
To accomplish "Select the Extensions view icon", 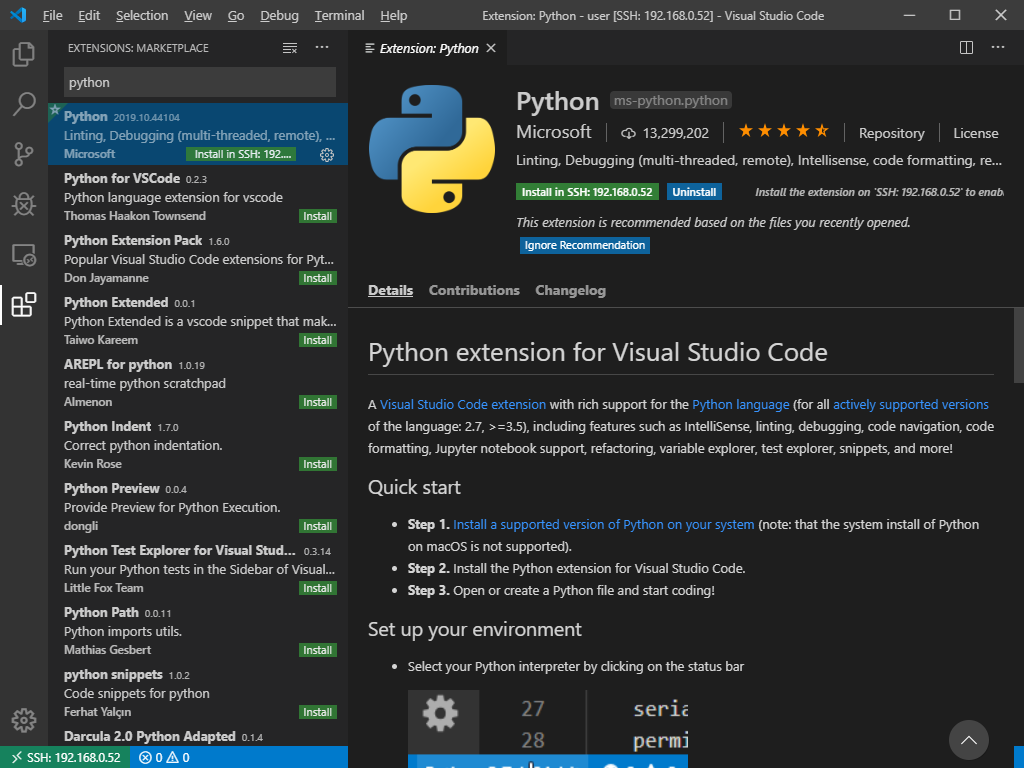I will tap(24, 305).
